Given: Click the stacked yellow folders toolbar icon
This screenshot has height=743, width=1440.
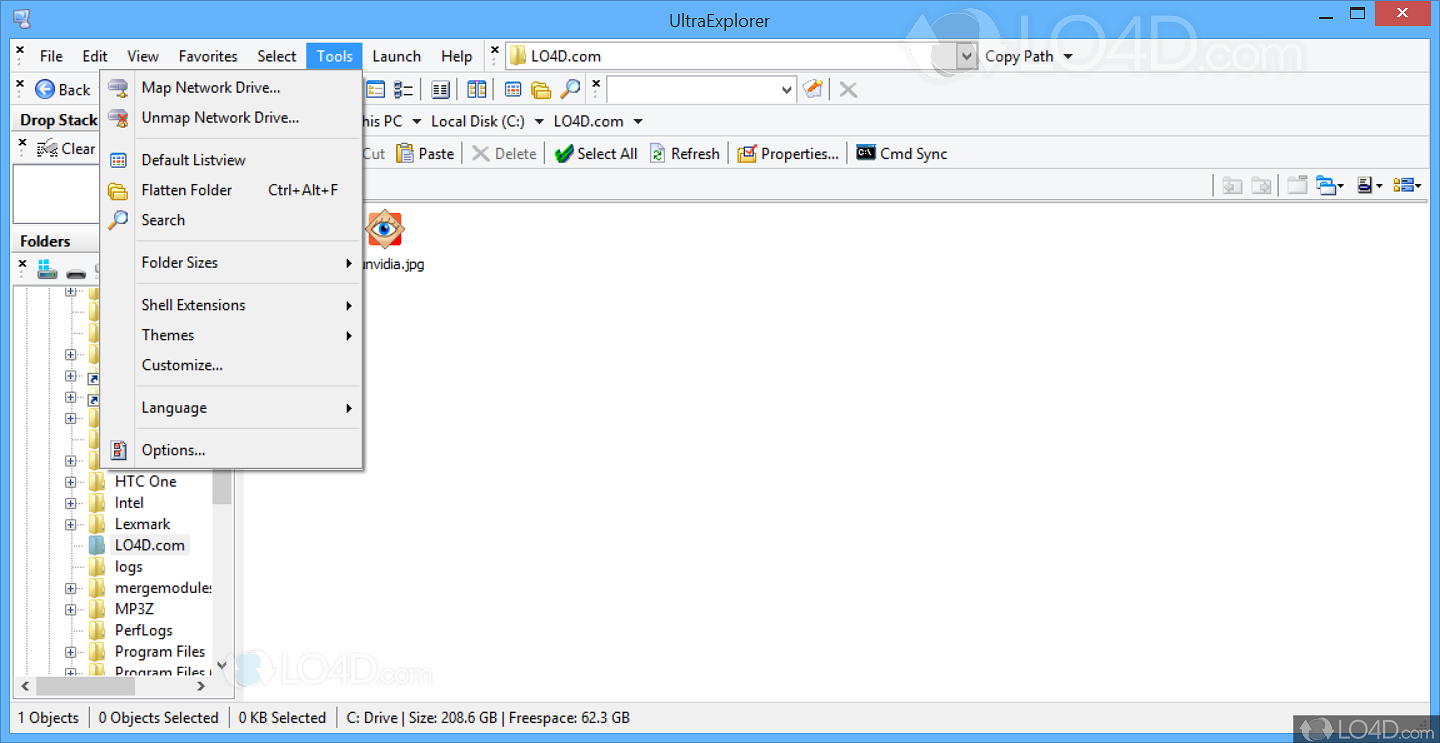Looking at the screenshot, I should (x=541, y=90).
